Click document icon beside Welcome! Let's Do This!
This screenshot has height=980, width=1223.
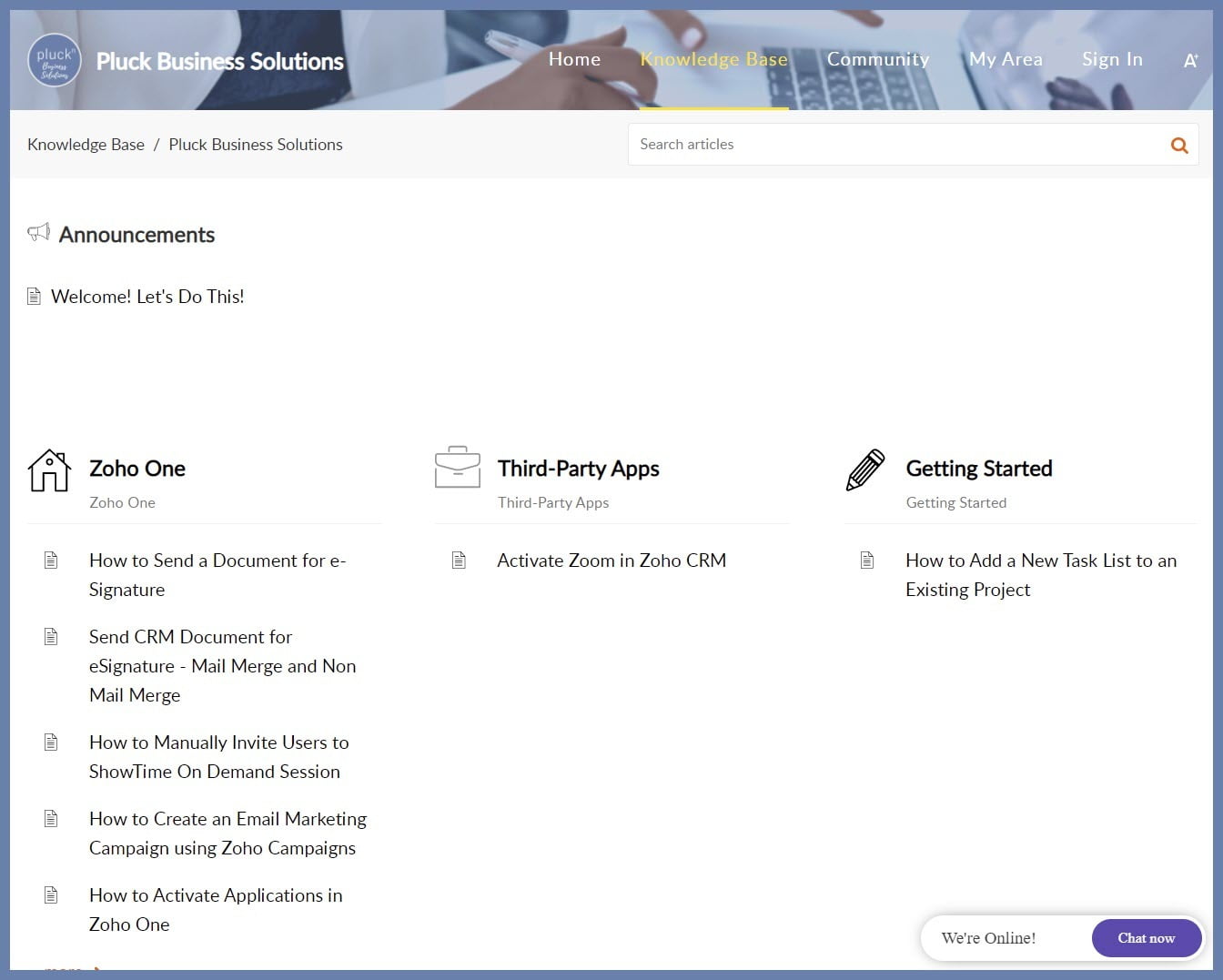pos(34,297)
